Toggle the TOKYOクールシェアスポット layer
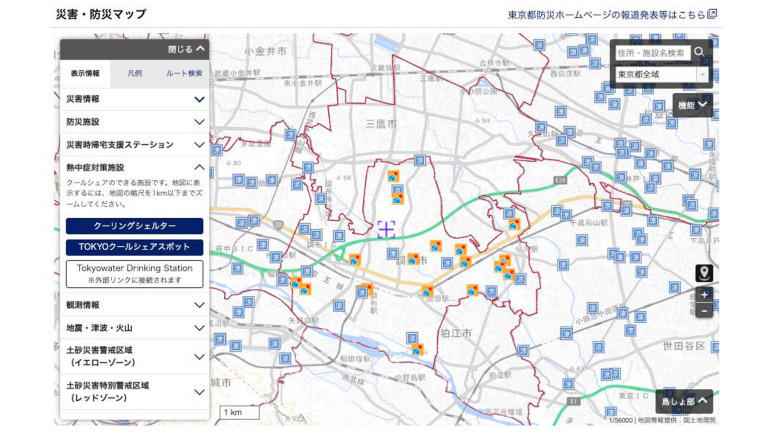This screenshot has width=770, height=433. [x=134, y=247]
